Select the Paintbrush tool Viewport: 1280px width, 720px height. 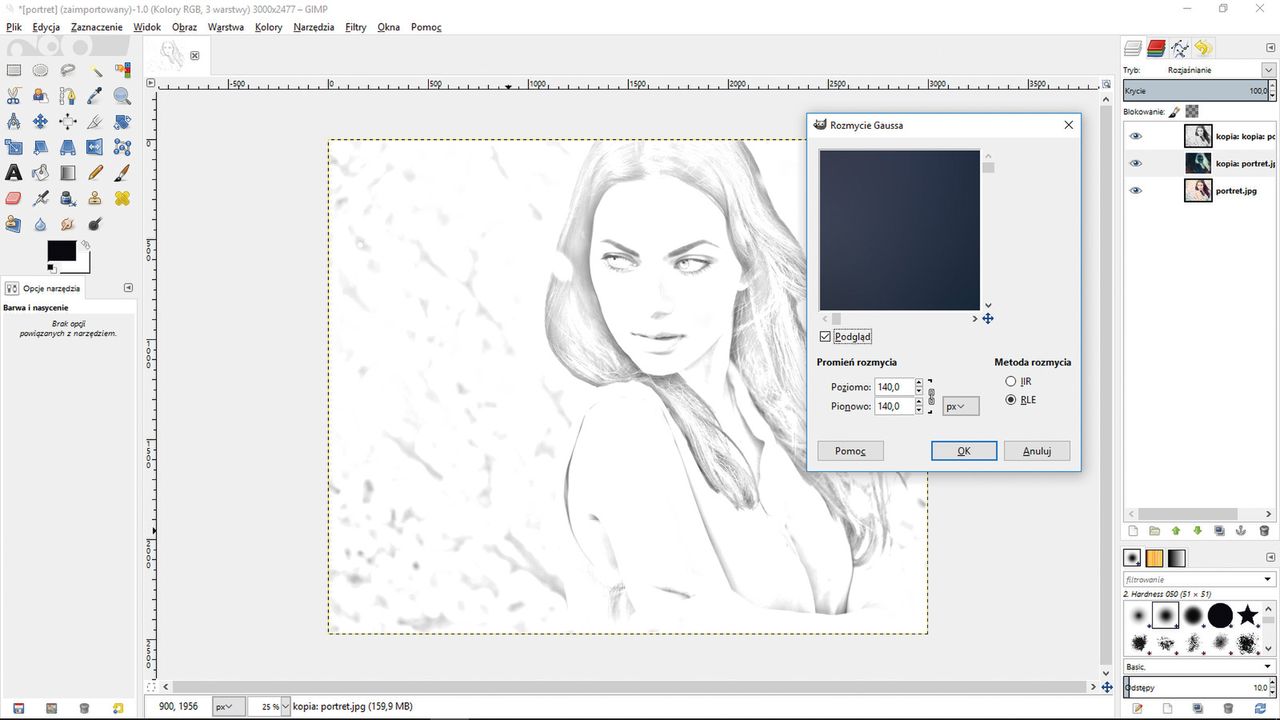pyautogui.click(x=122, y=173)
